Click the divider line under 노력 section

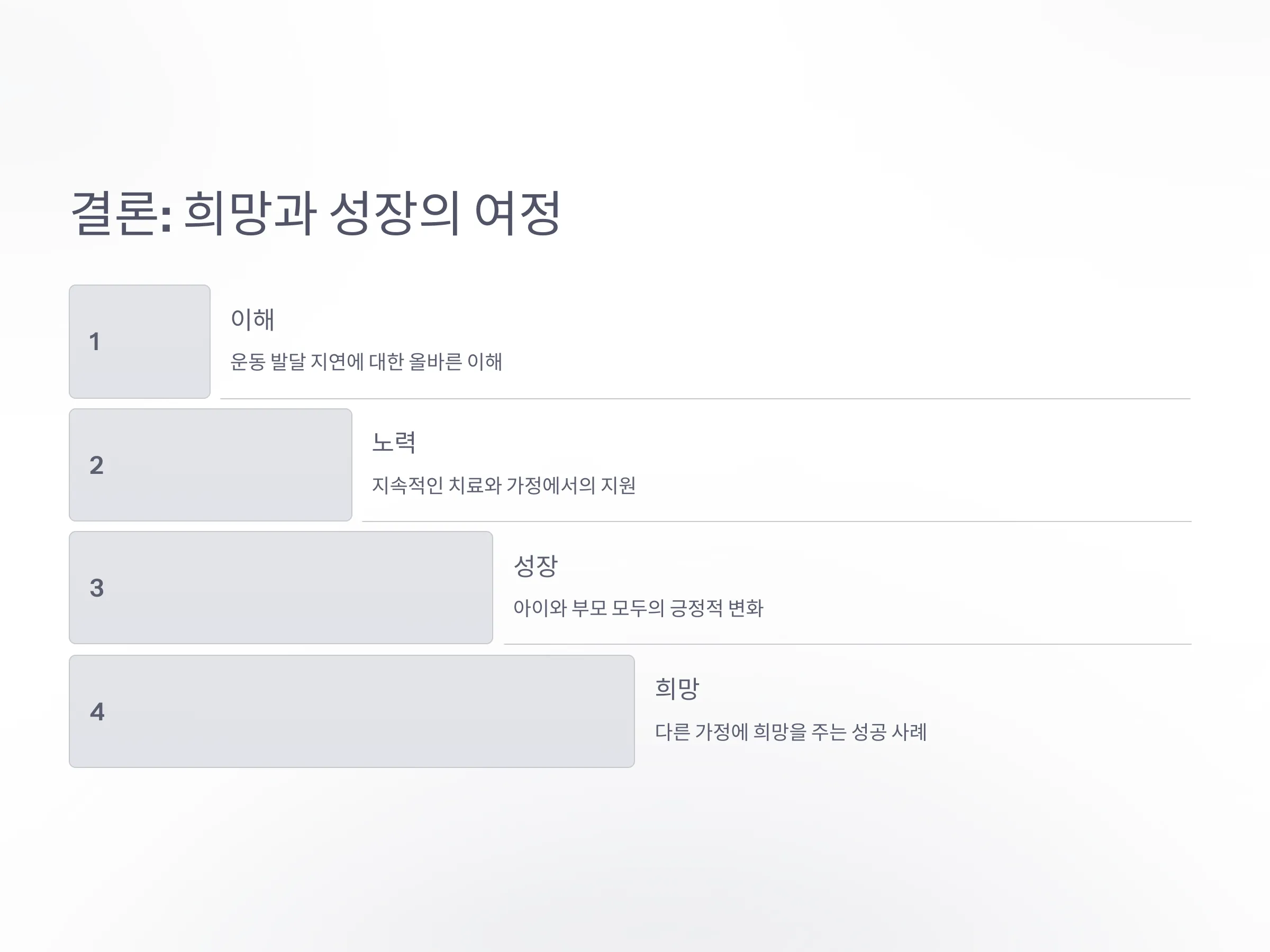[777, 521]
